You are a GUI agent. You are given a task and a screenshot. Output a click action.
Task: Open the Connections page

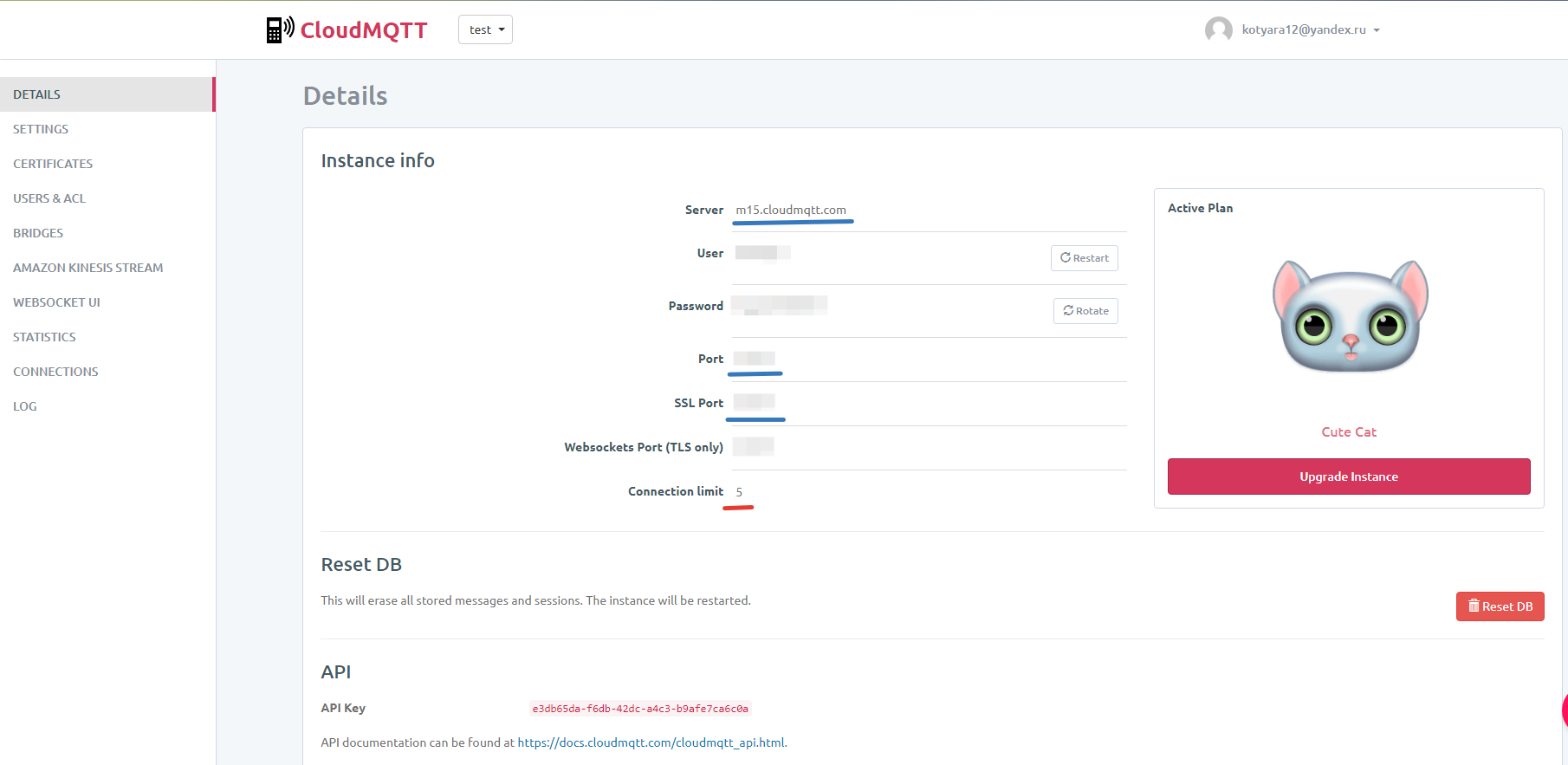(x=55, y=372)
